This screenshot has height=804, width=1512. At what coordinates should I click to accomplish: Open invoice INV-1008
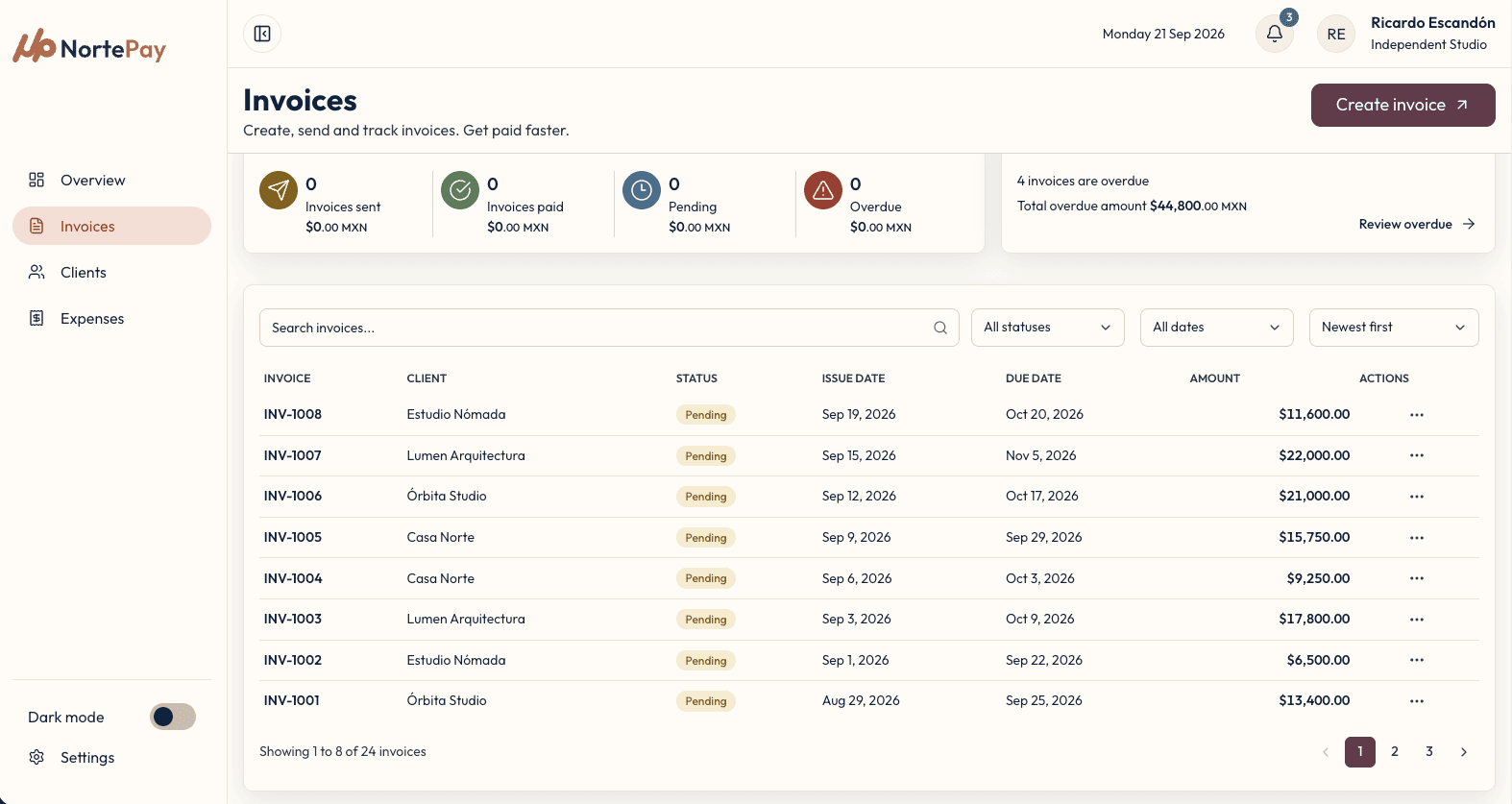[293, 415]
